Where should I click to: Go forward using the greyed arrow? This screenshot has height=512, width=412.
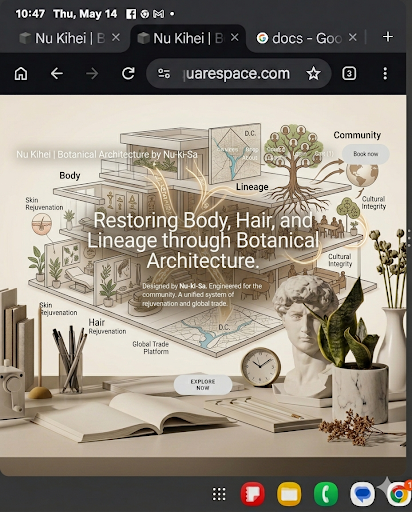[x=92, y=73]
